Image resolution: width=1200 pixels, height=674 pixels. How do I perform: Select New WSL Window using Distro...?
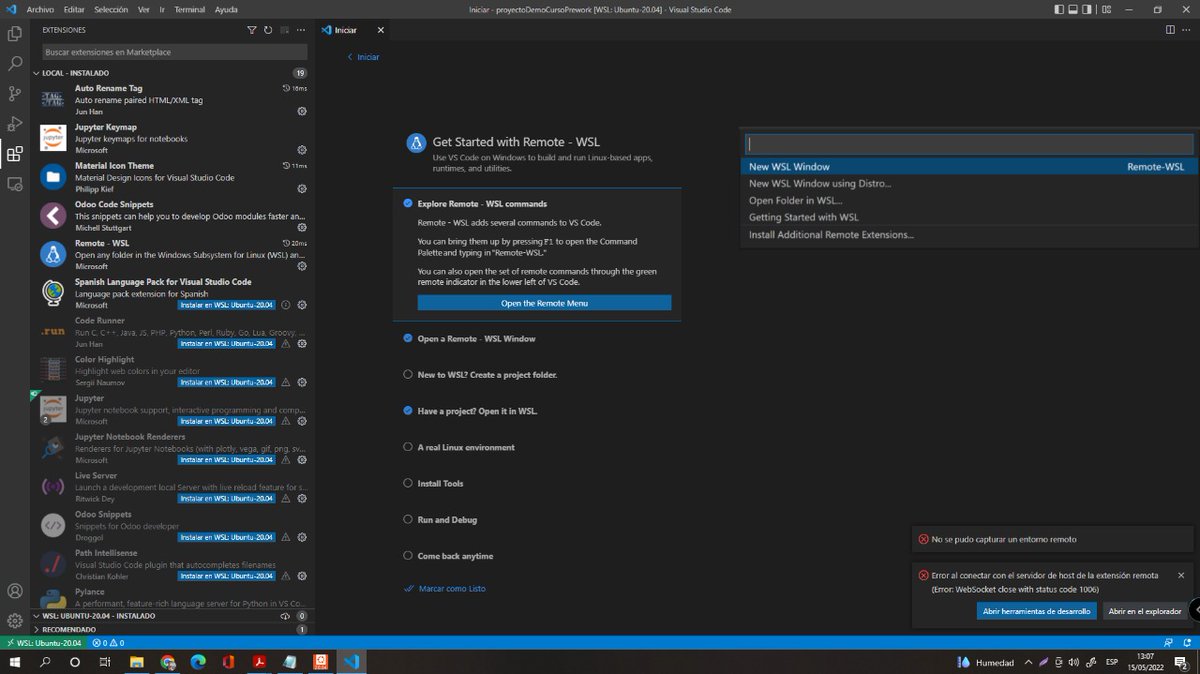(x=968, y=183)
